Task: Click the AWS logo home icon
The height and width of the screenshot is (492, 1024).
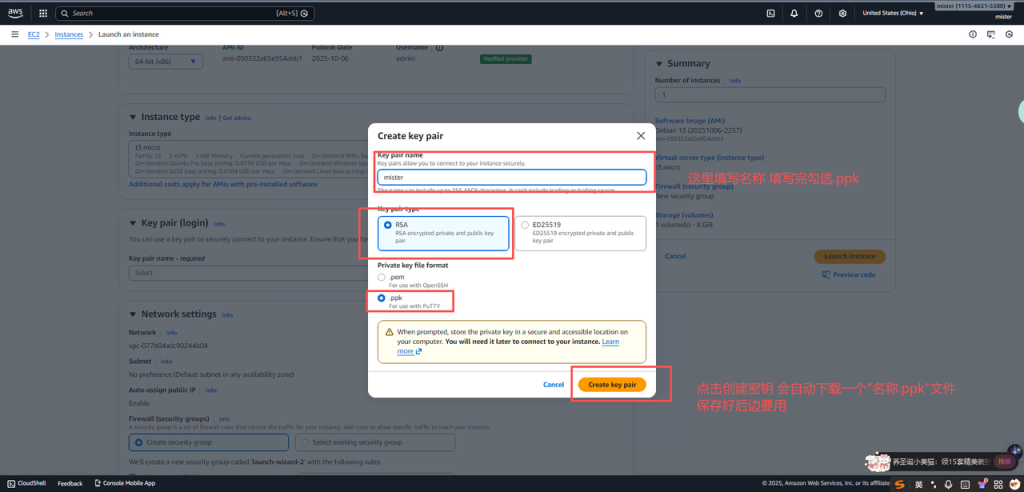Action: 15,12
